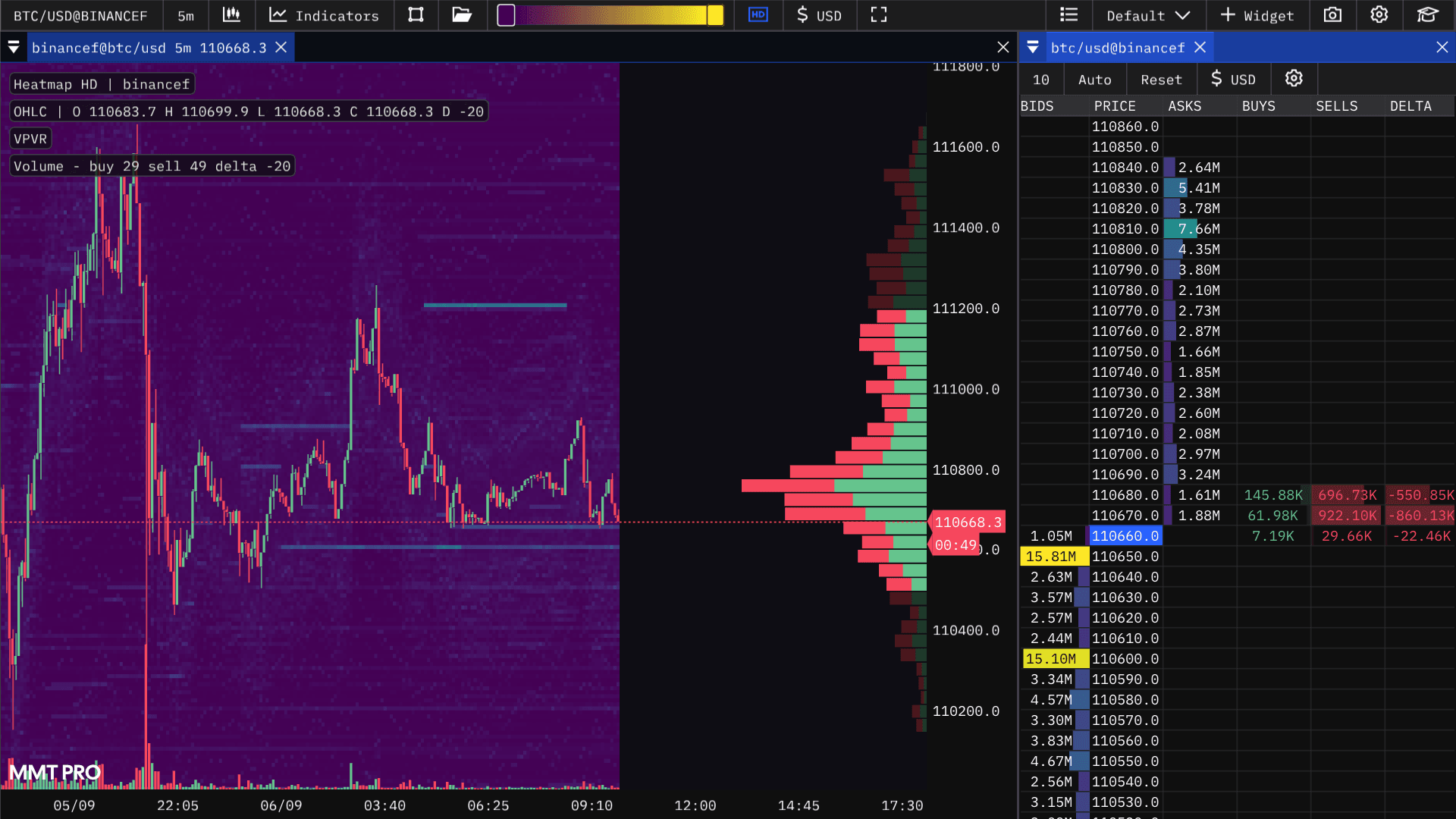The height and width of the screenshot is (819, 1456).
Task: Close the order book panel
Action: pos(1442,48)
